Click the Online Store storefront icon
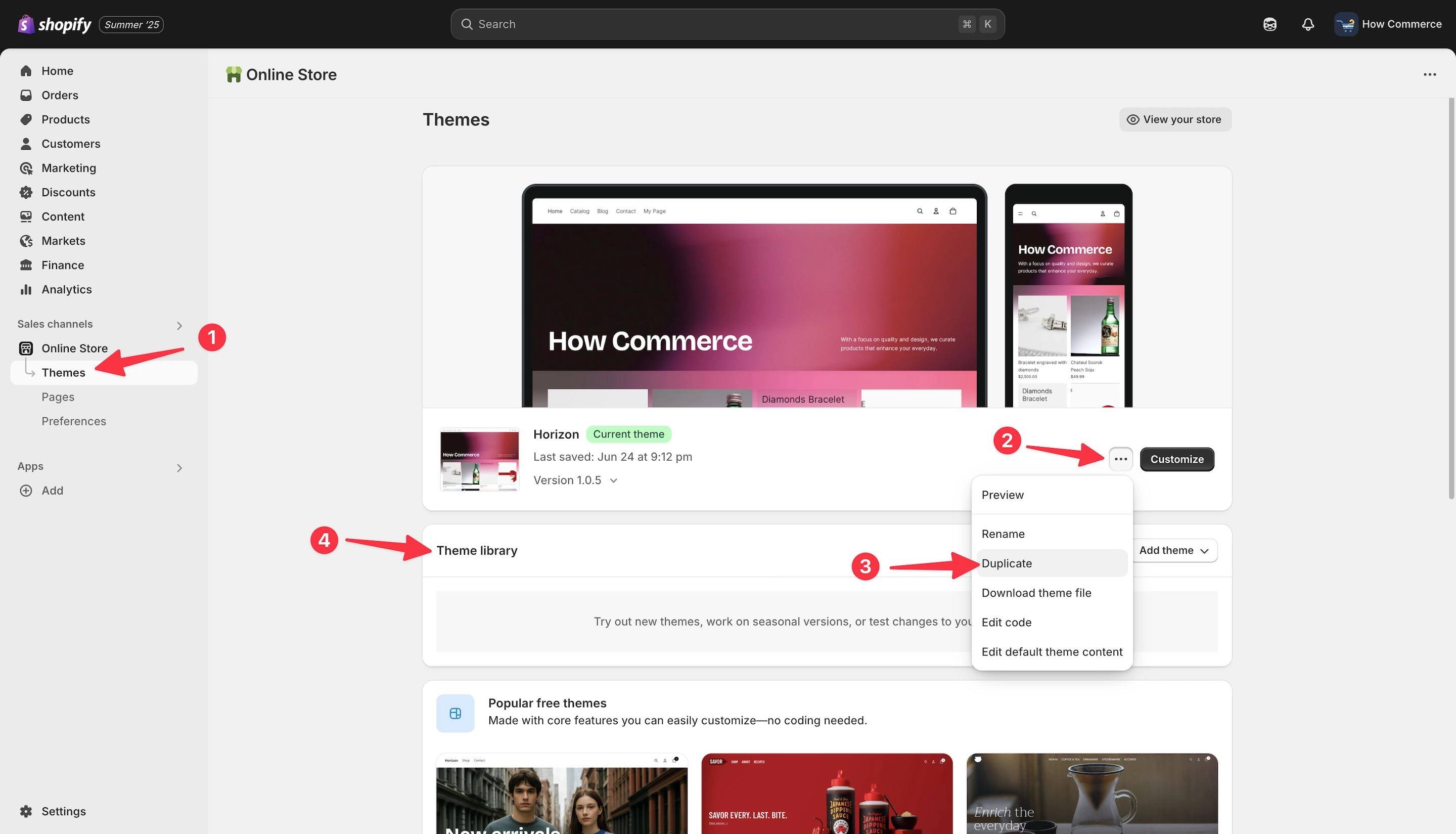 26,348
